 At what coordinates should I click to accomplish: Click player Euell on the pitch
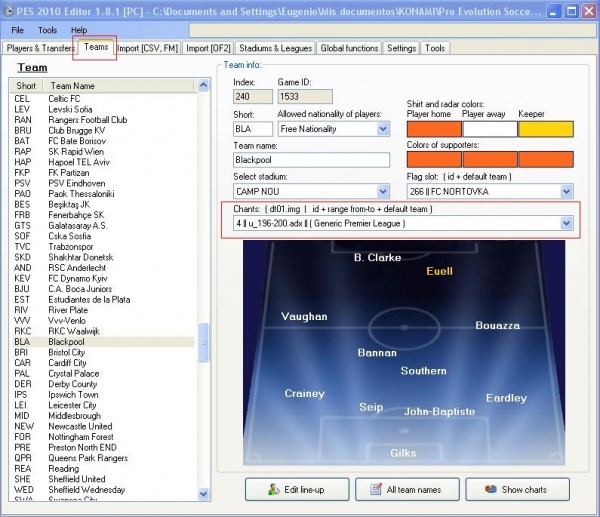pyautogui.click(x=439, y=271)
